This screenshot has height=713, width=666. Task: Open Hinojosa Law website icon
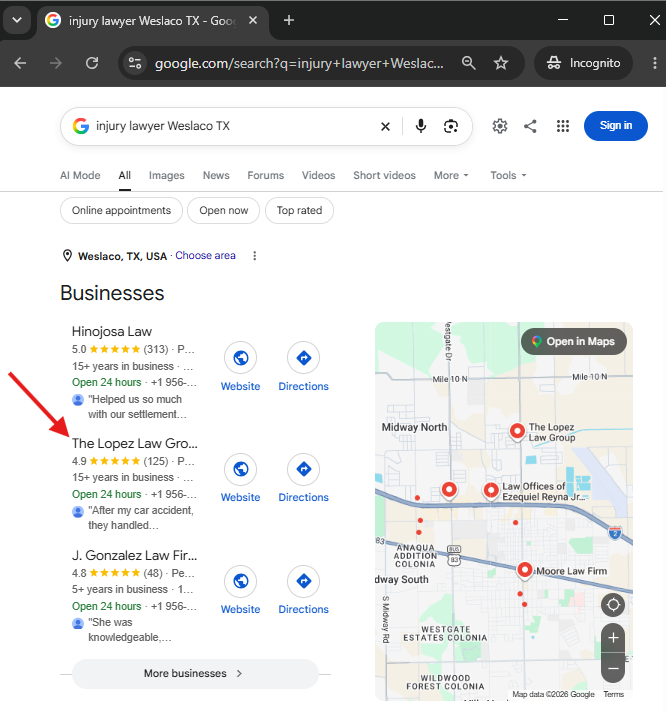(x=240, y=358)
